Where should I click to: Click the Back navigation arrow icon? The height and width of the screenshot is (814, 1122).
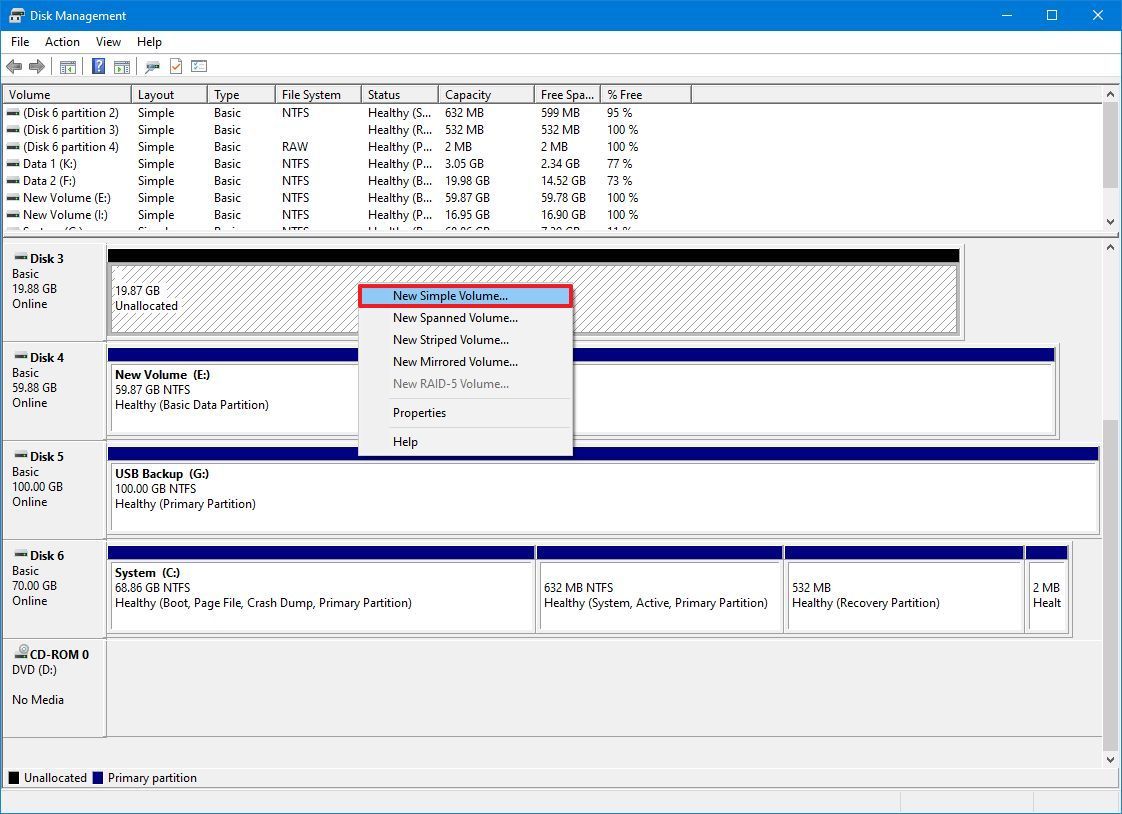point(14,67)
